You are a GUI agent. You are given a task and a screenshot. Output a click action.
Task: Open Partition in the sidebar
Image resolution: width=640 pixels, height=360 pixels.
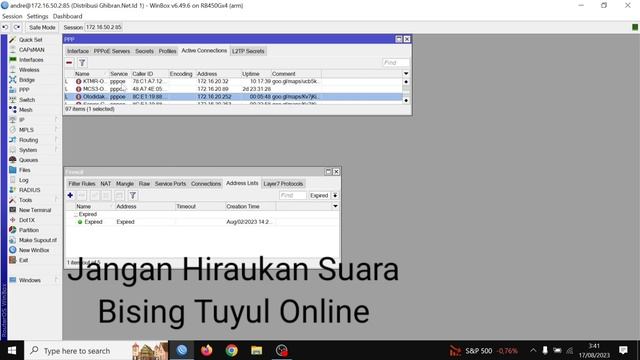(x=29, y=230)
